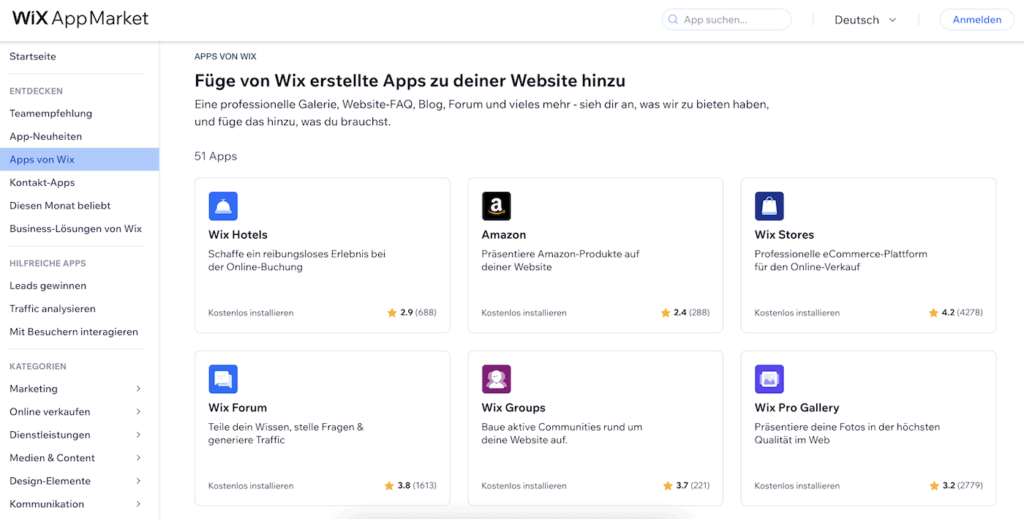Image resolution: width=1024 pixels, height=519 pixels.
Task: Click the search magnifier icon
Action: click(x=674, y=20)
